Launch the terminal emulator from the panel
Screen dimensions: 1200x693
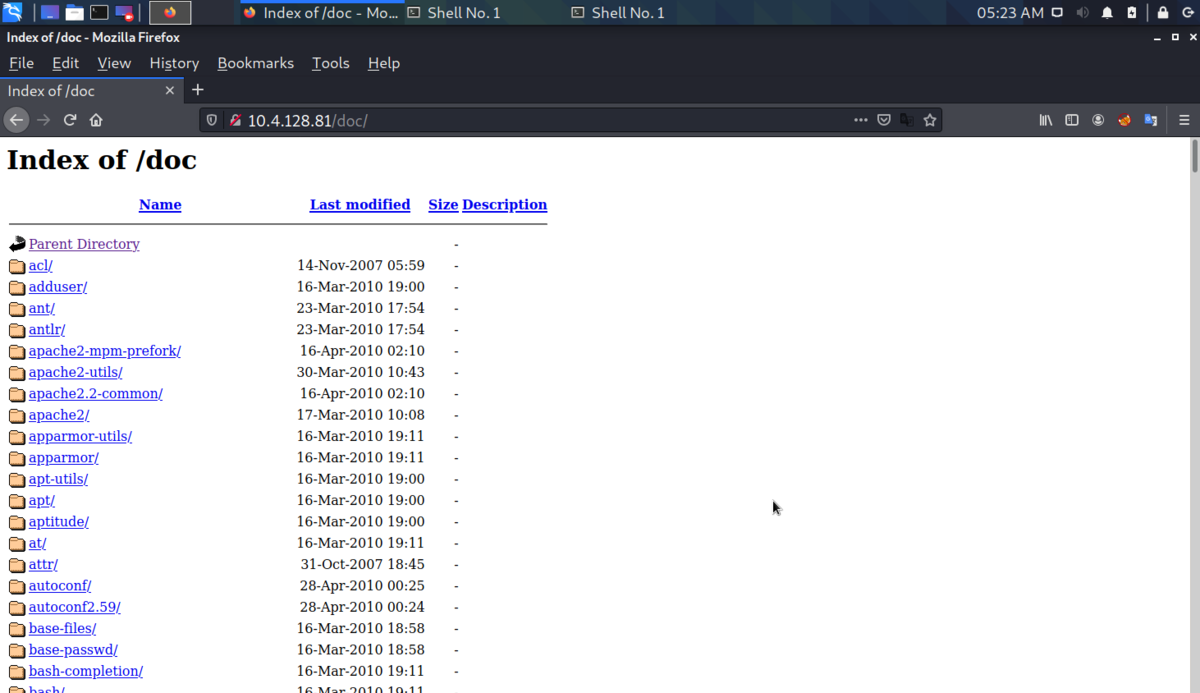(x=99, y=13)
